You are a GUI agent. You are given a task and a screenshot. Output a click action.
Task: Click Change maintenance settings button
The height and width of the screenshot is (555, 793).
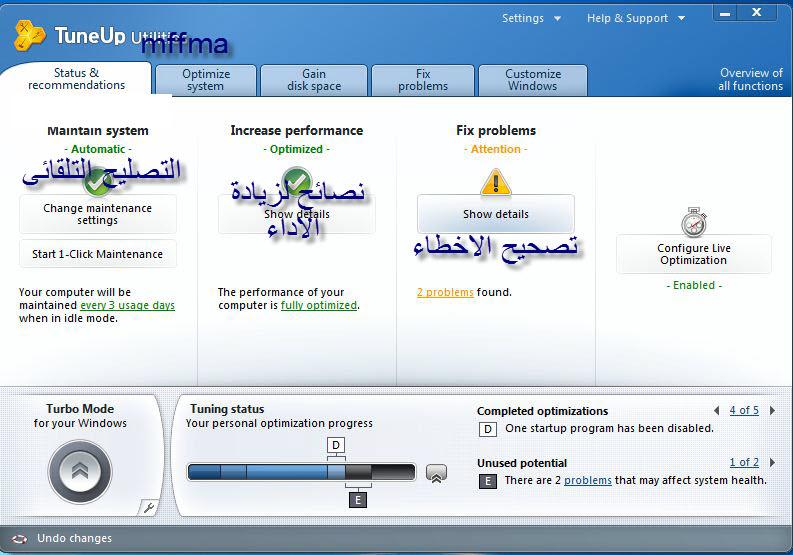coord(98,214)
